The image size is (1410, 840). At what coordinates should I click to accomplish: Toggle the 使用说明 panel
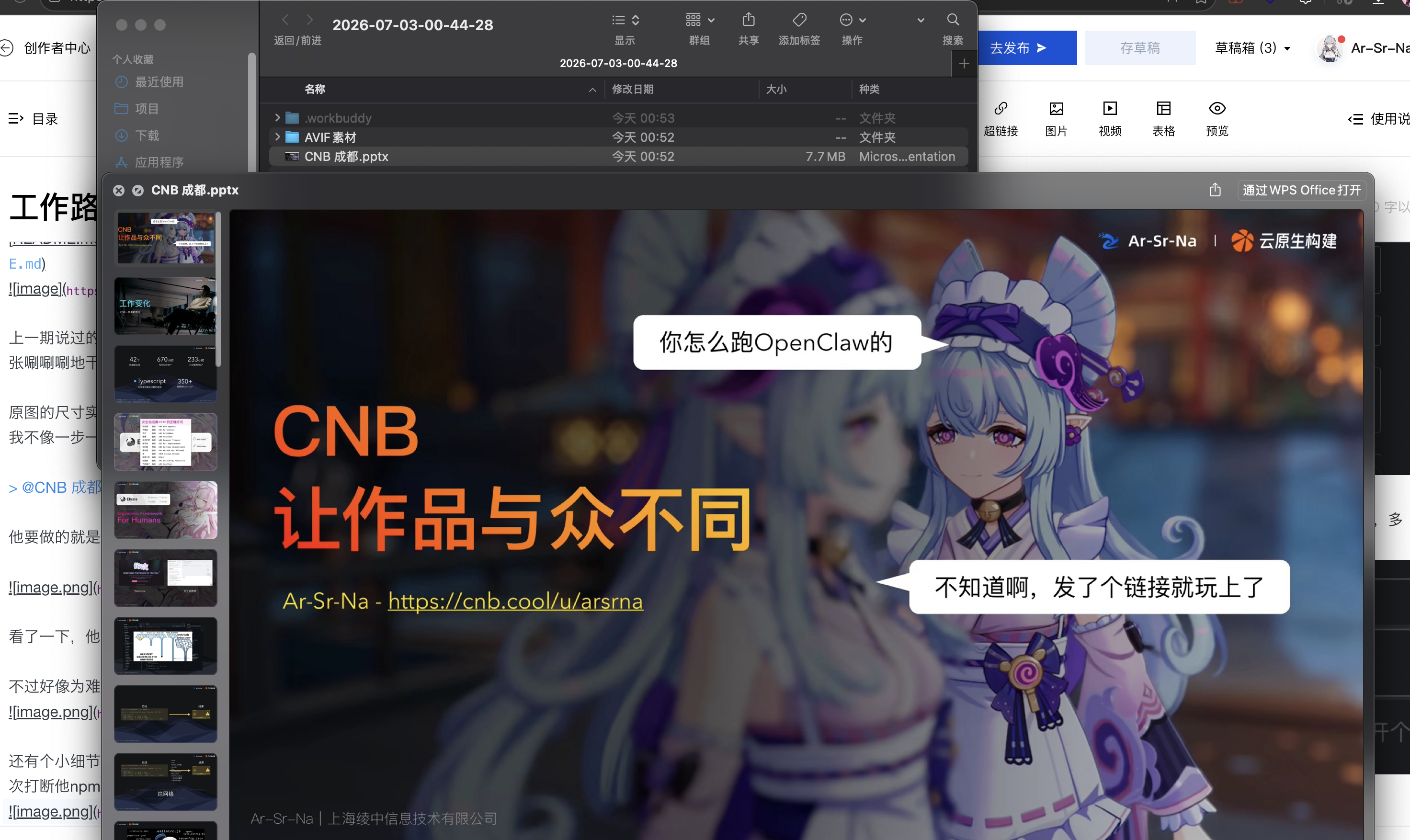pyautogui.click(x=1379, y=119)
